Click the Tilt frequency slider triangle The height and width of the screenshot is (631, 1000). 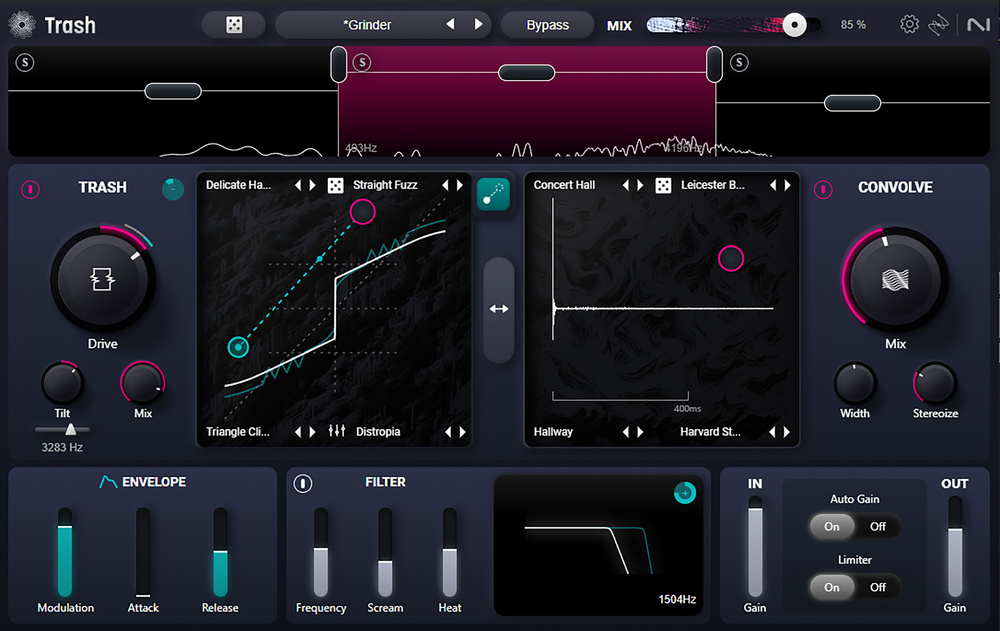(x=71, y=429)
